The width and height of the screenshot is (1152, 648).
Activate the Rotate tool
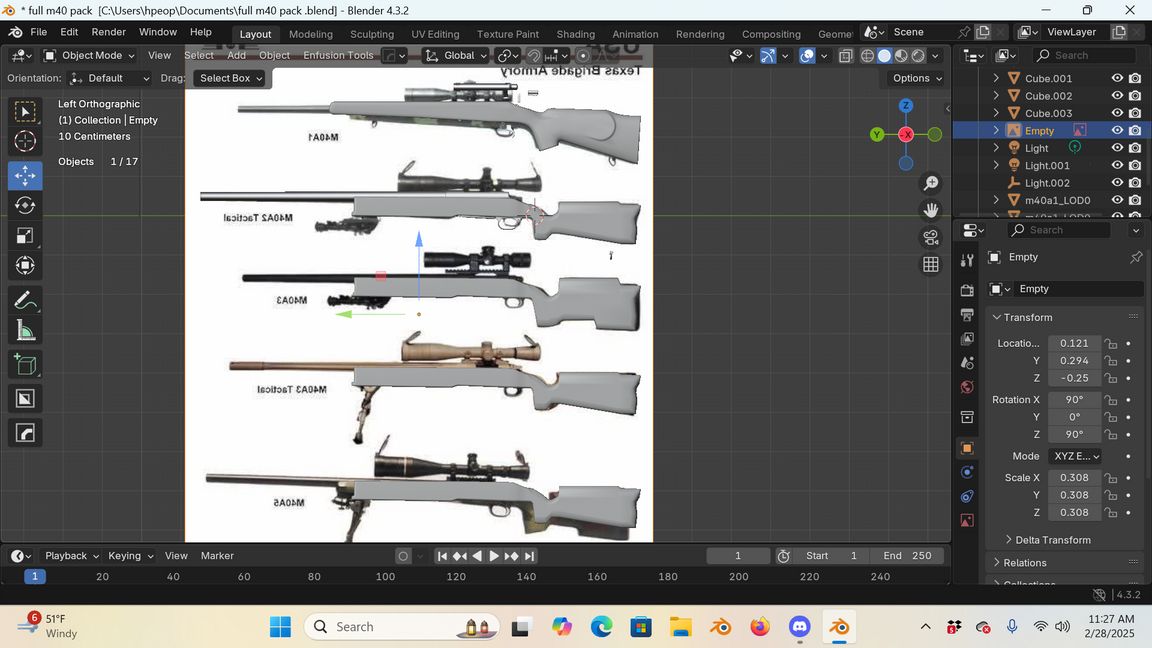click(x=25, y=205)
